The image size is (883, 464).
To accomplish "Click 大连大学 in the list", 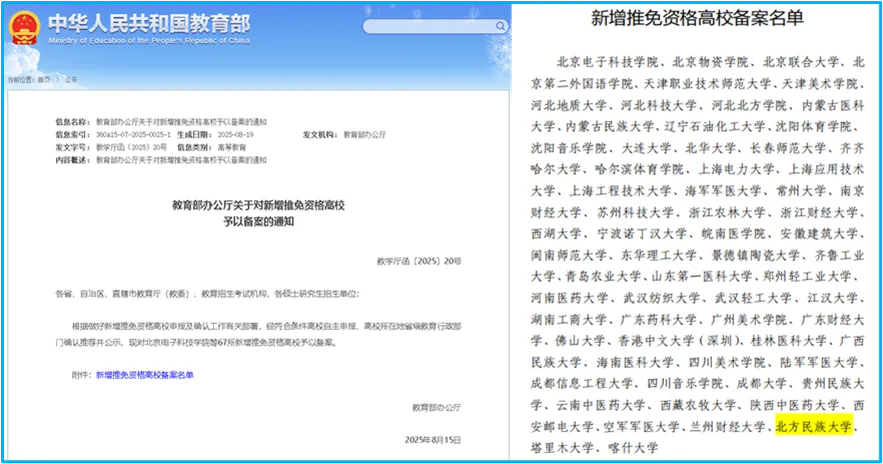I will 646,148.
